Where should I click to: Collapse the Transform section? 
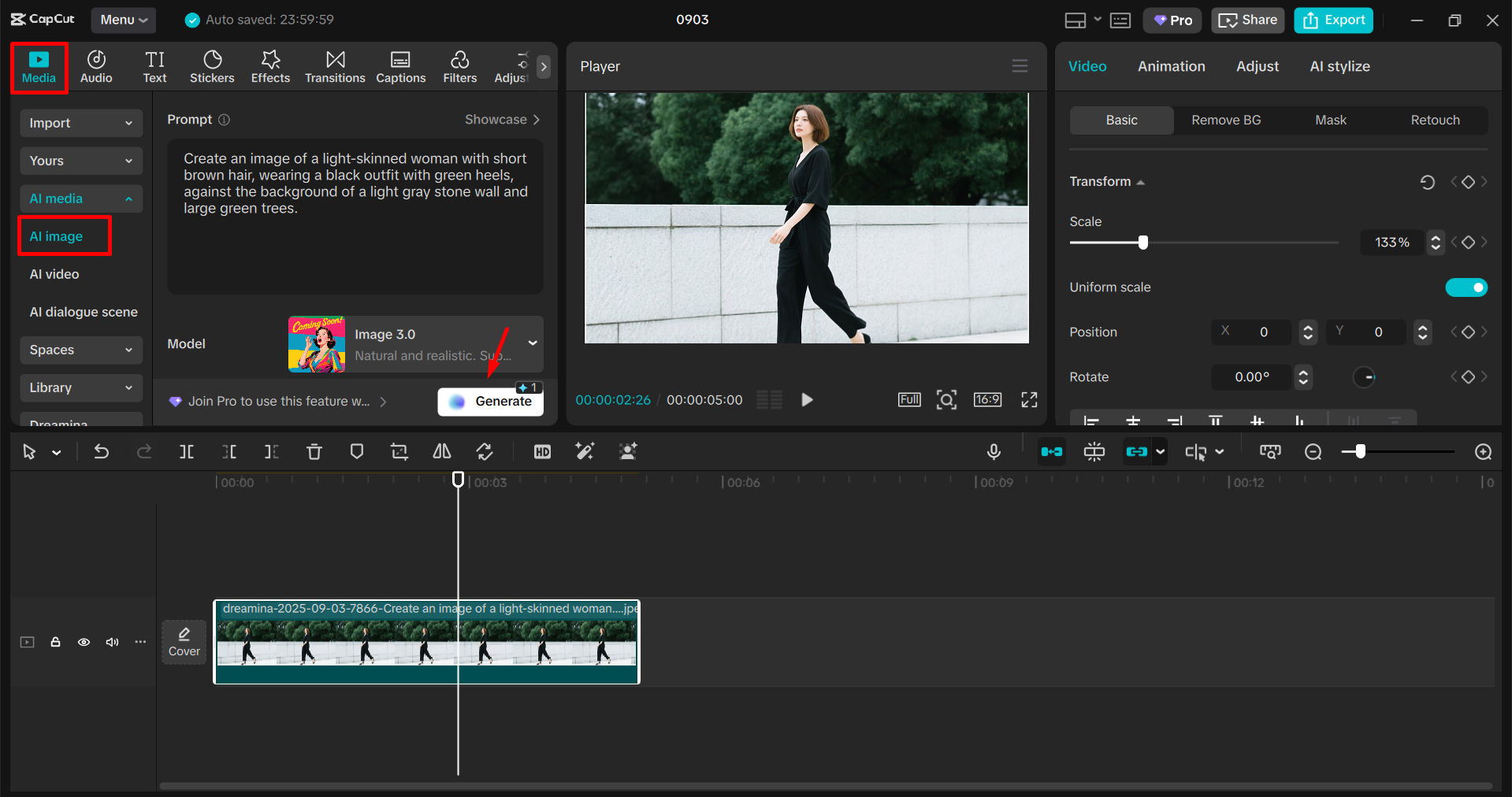point(1139,181)
